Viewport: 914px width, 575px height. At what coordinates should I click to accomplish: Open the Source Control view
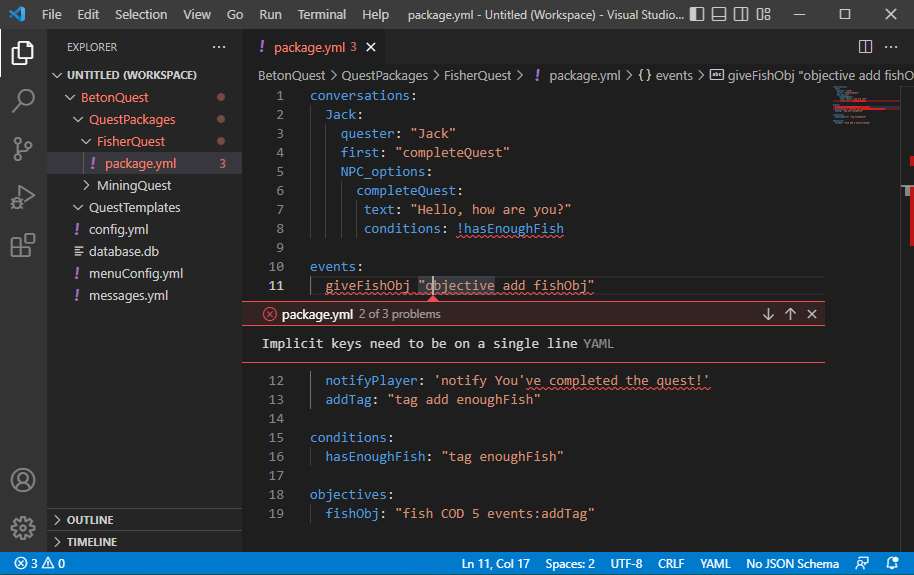point(23,149)
